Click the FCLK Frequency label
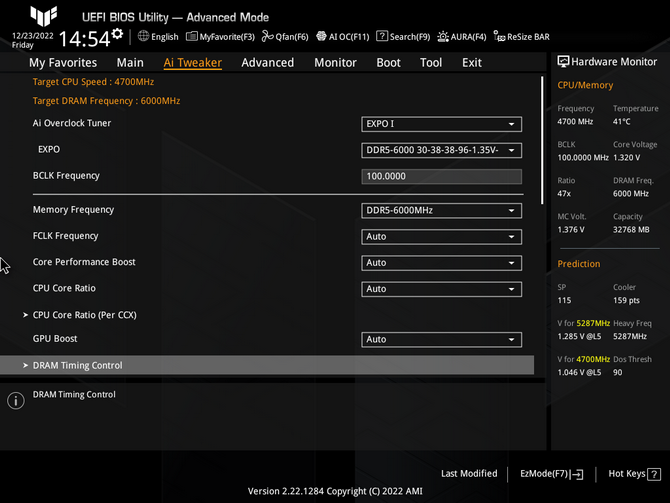Image resolution: width=670 pixels, height=503 pixels. tap(65, 236)
